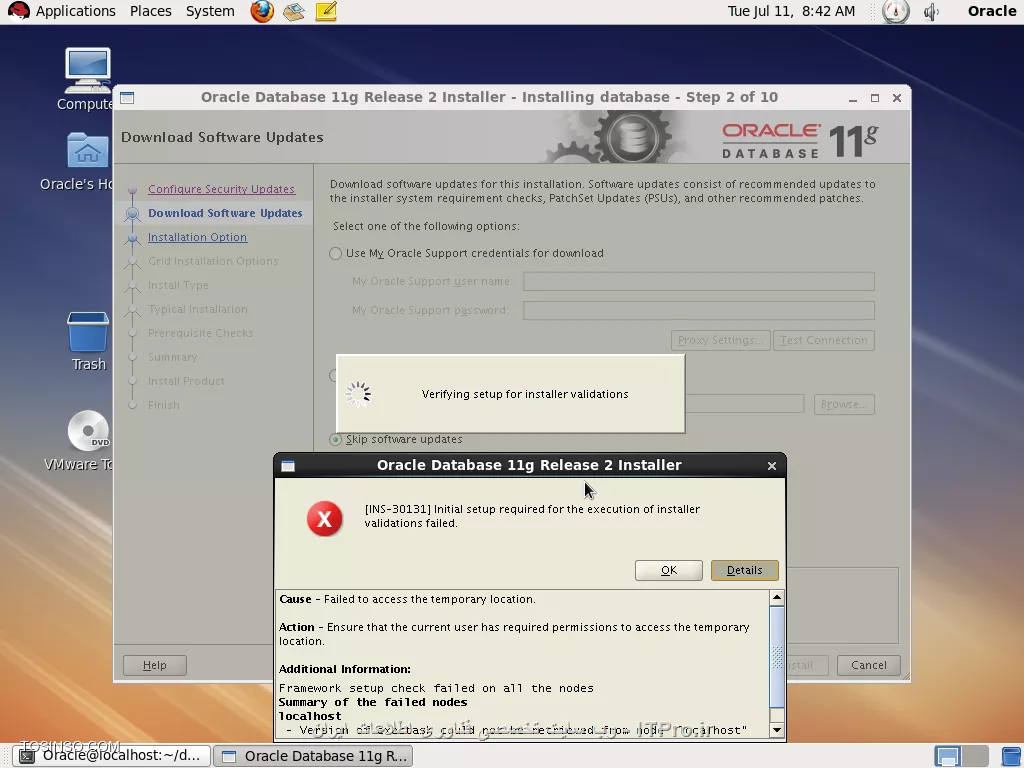Open the Applications menu
Viewport: 1024px width, 768px height.
pyautogui.click(x=75, y=11)
